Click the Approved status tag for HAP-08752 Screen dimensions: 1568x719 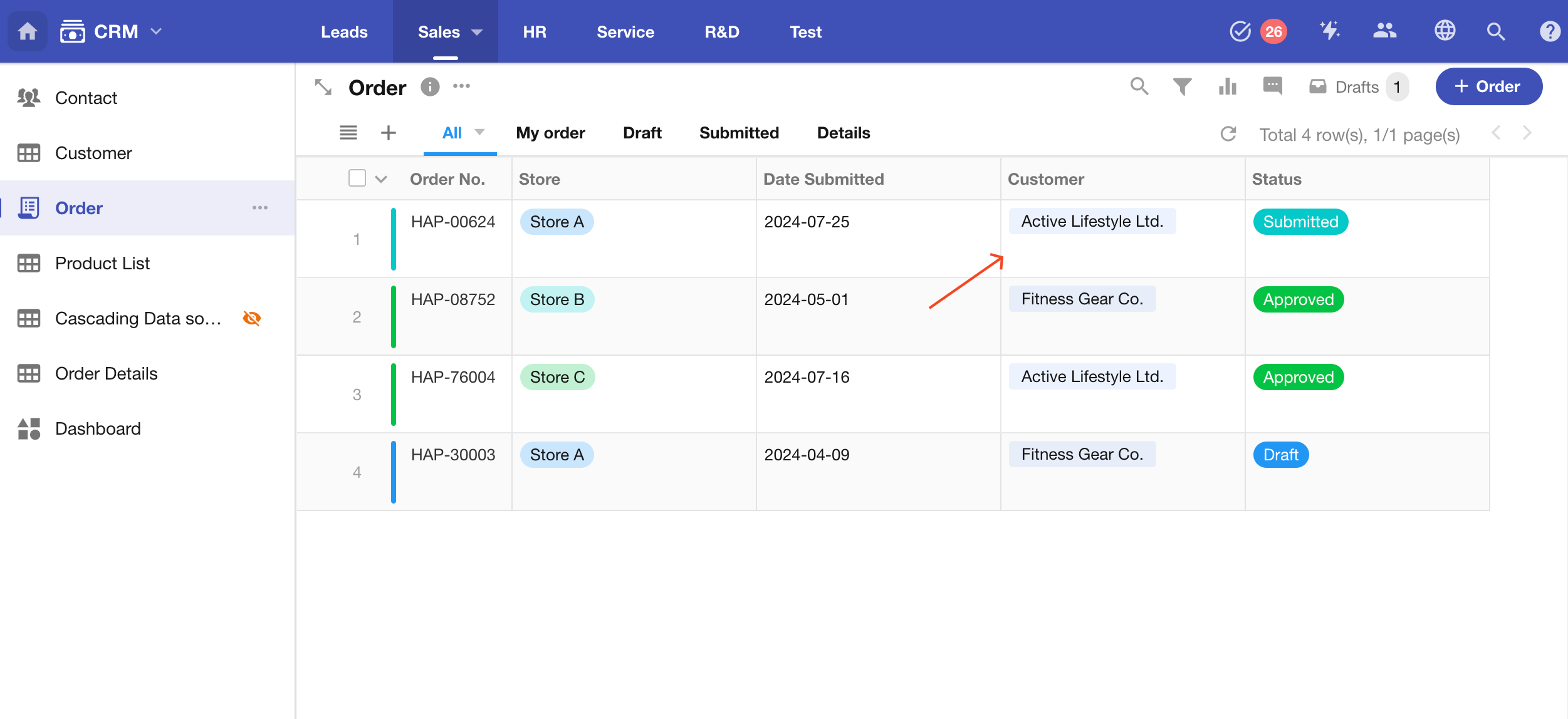(1298, 299)
